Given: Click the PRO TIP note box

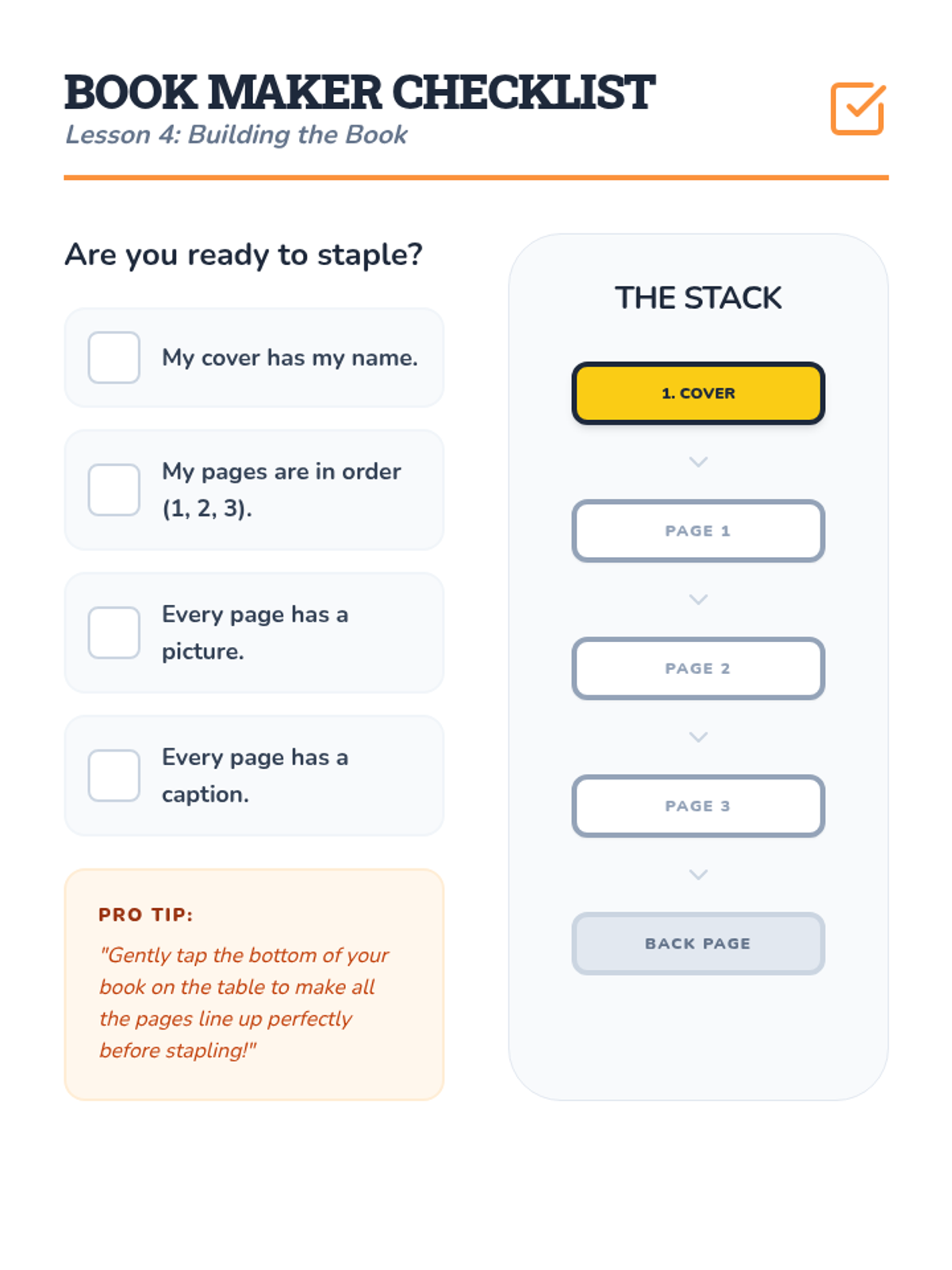Looking at the screenshot, I should 254,984.
